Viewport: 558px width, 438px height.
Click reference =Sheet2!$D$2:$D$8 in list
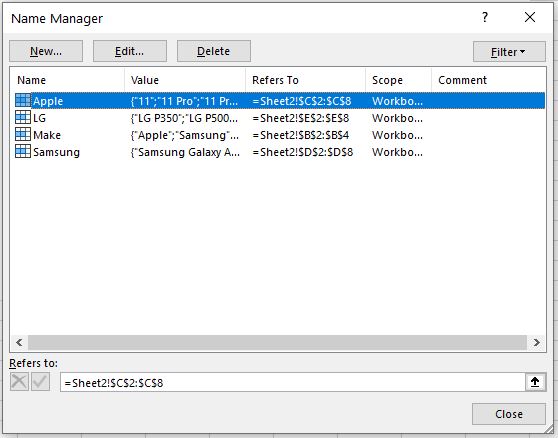pyautogui.click(x=302, y=152)
